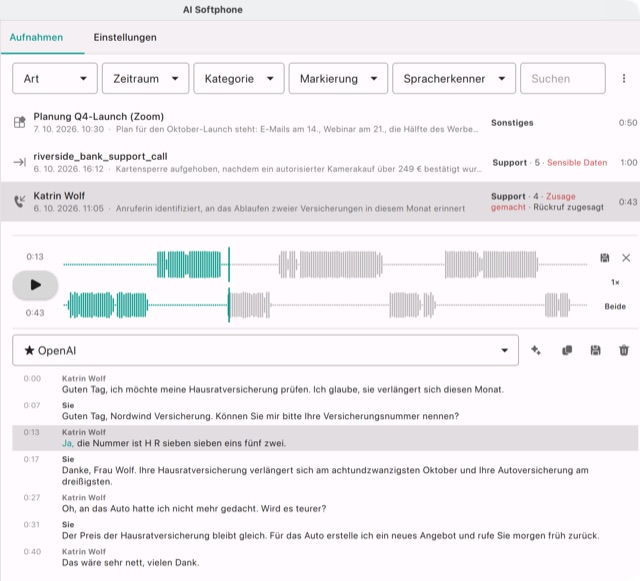The width and height of the screenshot is (640, 581).
Task: Click the Suchen search field
Action: [x=562, y=78]
